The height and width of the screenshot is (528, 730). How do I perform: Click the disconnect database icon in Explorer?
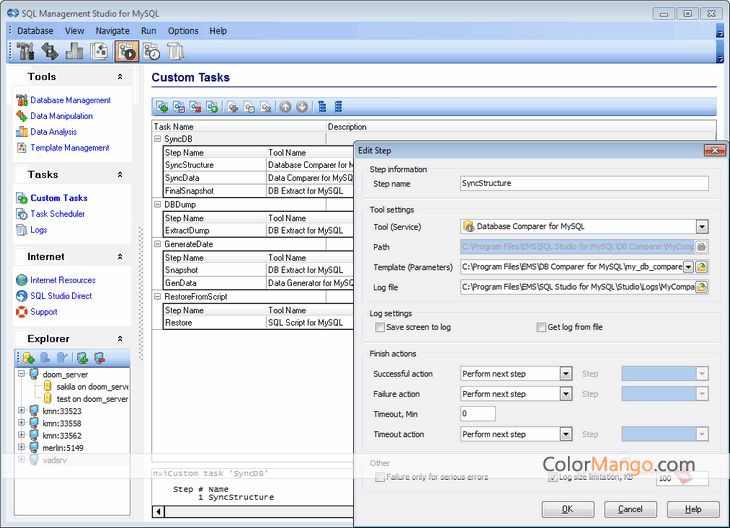click(61, 358)
